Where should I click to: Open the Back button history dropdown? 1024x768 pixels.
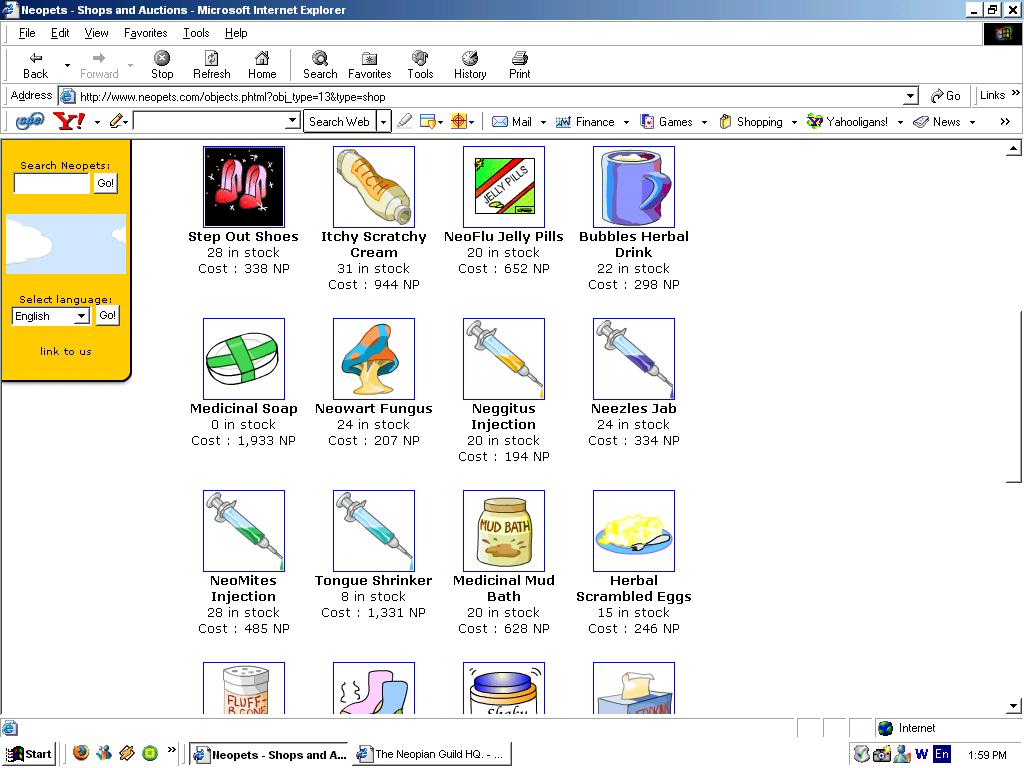pyautogui.click(x=67, y=65)
